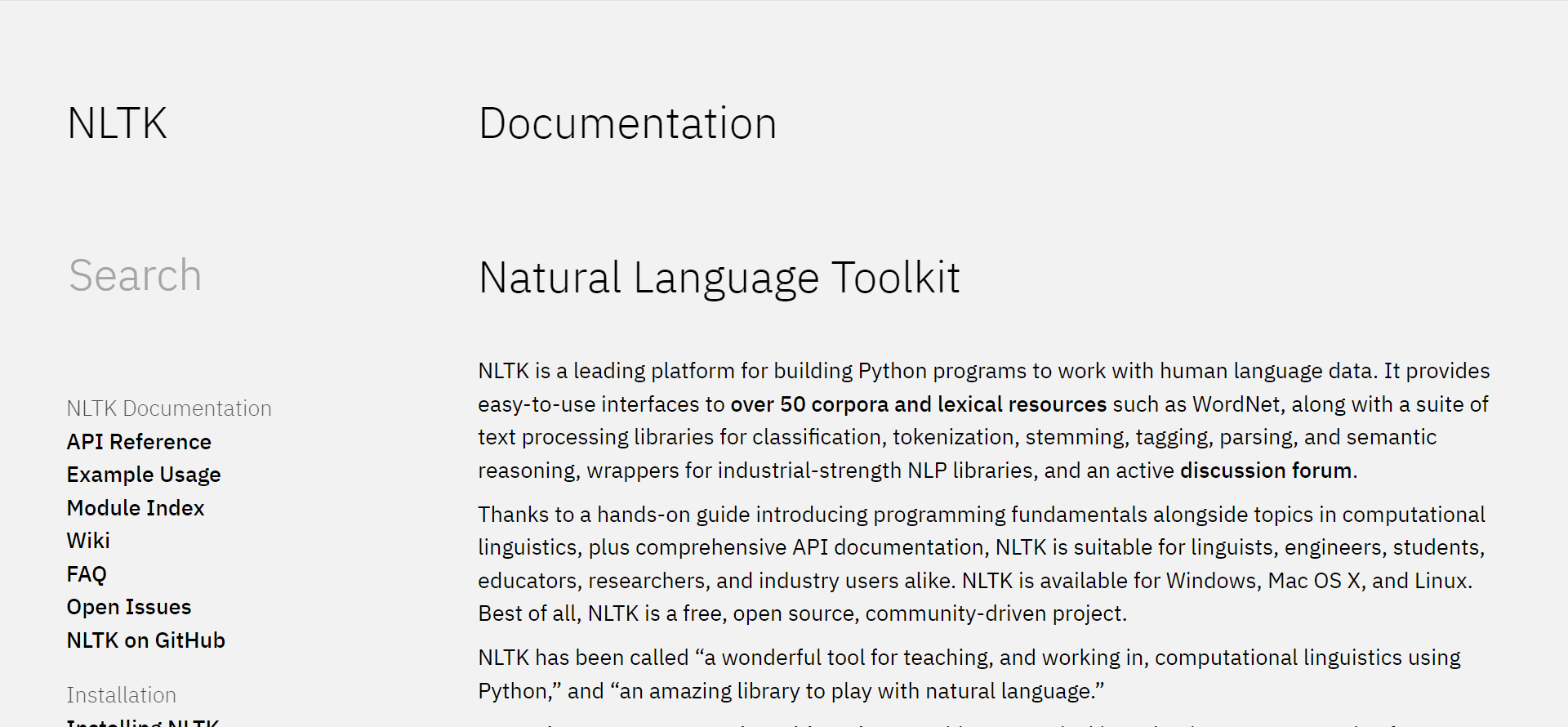Image resolution: width=1568 pixels, height=727 pixels.
Task: Click the Natural Language Toolkit heading
Action: coord(719,278)
